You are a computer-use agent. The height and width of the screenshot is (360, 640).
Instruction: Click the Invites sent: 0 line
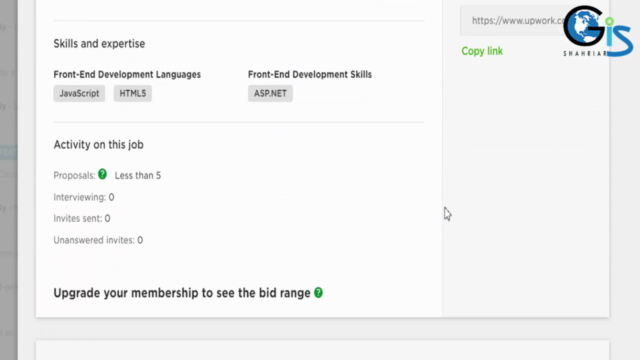[x=82, y=218]
